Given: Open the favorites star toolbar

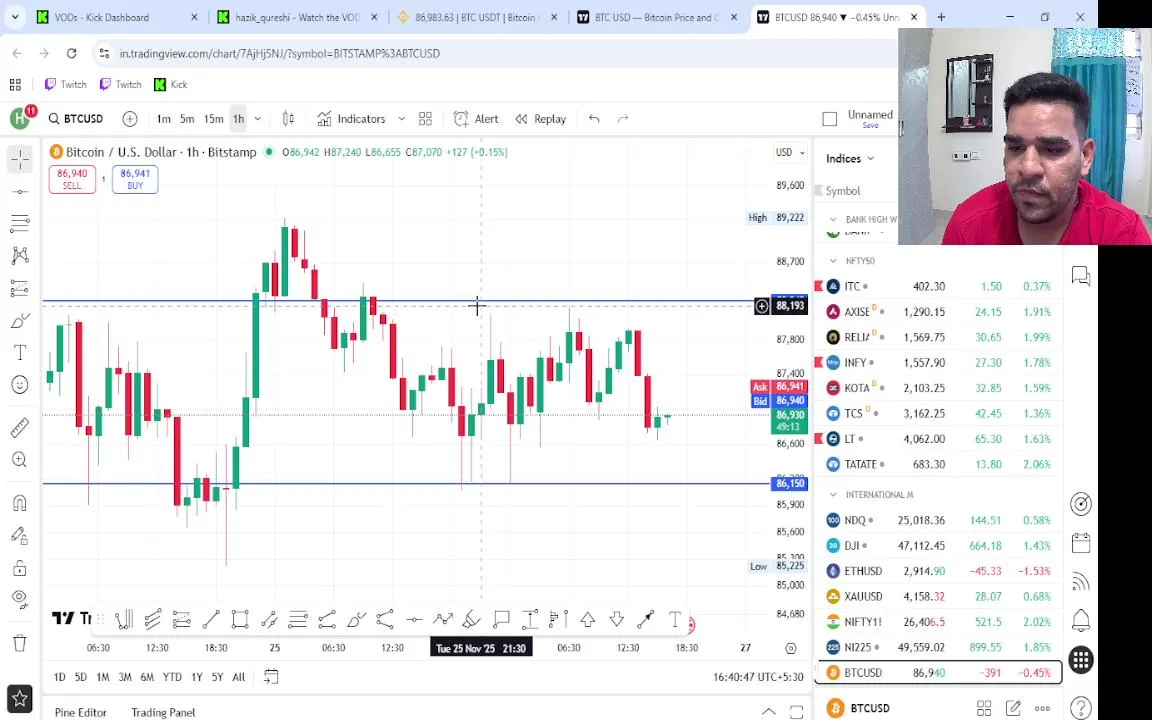Looking at the screenshot, I should pyautogui.click(x=20, y=698).
